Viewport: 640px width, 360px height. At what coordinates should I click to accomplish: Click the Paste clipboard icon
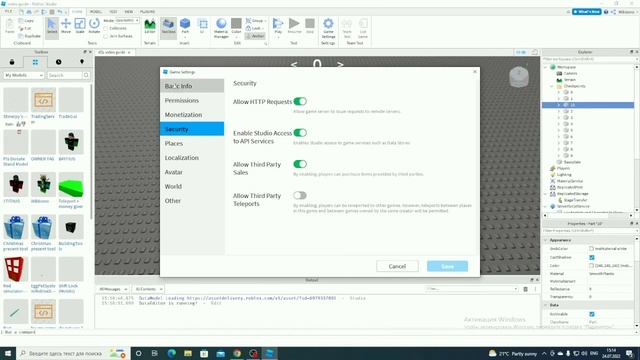[x=10, y=26]
